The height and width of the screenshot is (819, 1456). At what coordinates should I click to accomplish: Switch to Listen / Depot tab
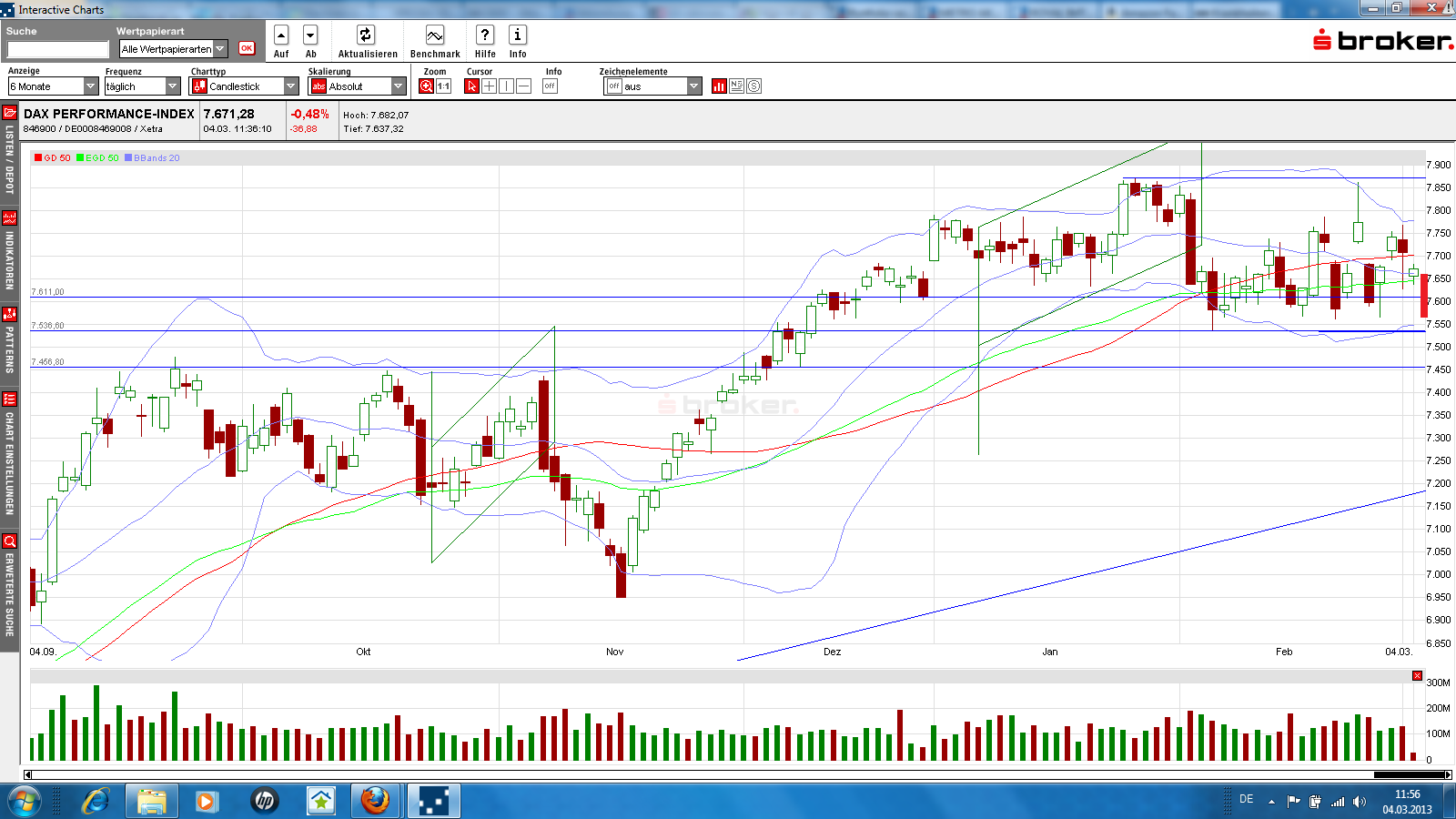[x=9, y=159]
